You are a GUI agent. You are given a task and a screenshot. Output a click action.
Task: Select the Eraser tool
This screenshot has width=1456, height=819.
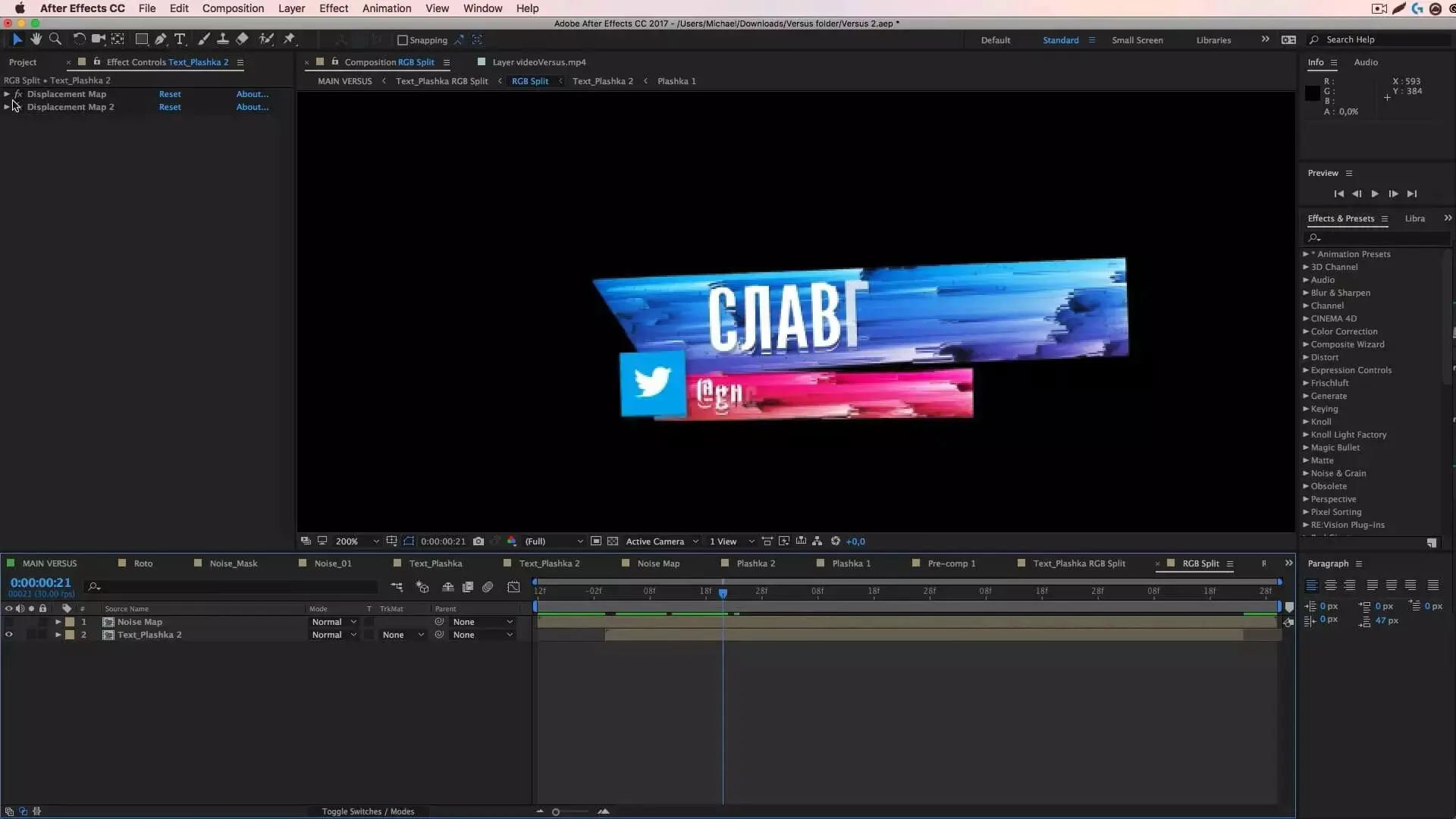[x=242, y=39]
